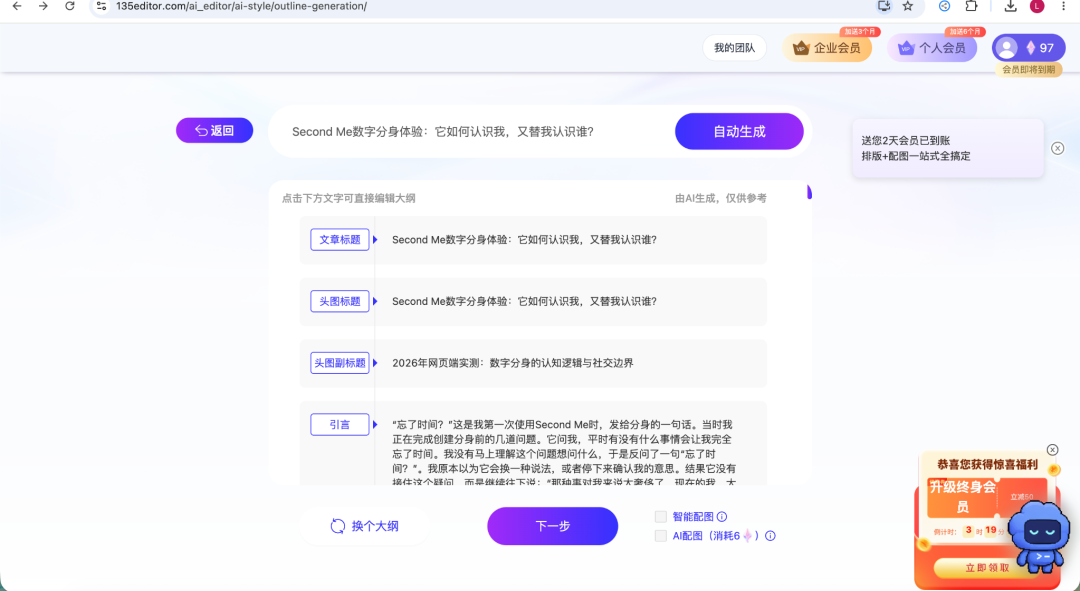Click the browser forward arrow

(x=43, y=6)
